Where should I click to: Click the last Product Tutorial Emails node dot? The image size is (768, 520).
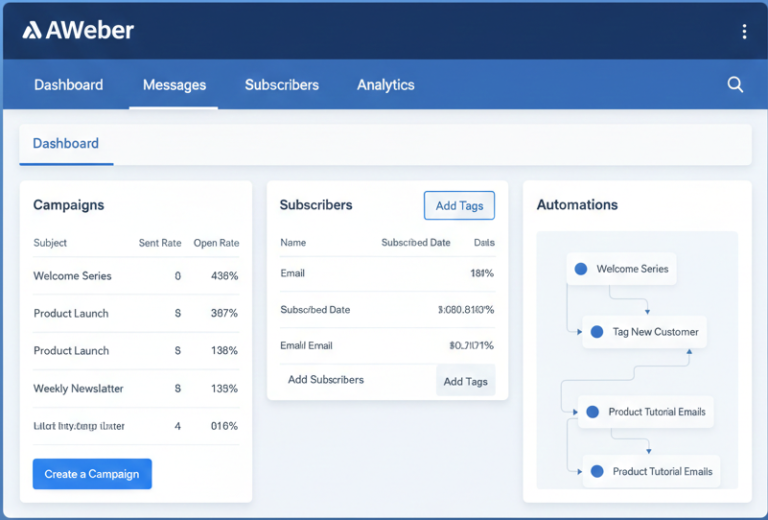pyautogui.click(x=597, y=472)
